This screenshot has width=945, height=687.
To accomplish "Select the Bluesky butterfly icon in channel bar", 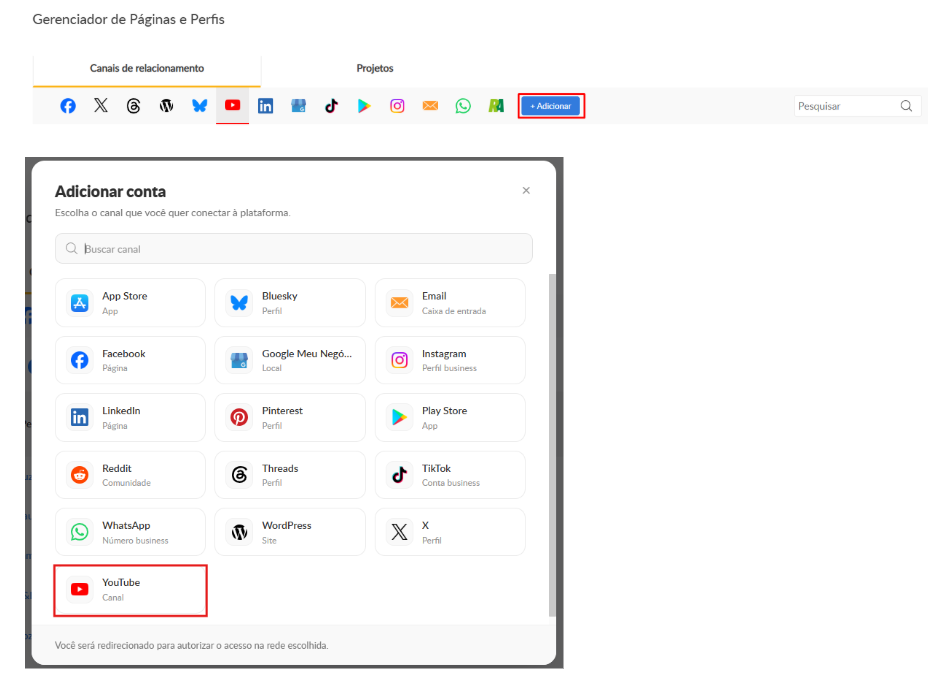I will tap(199, 106).
